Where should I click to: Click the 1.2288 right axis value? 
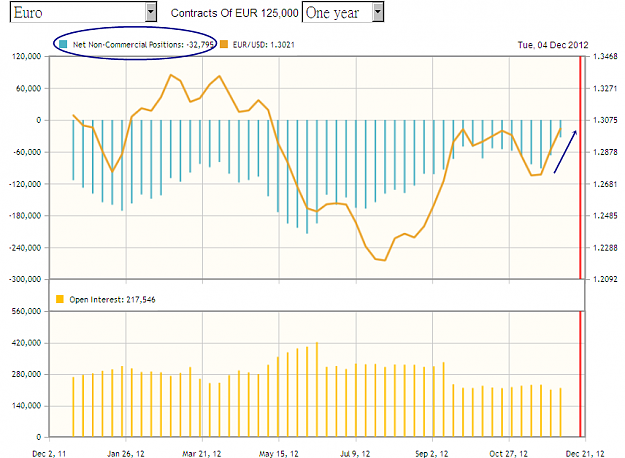605,248
